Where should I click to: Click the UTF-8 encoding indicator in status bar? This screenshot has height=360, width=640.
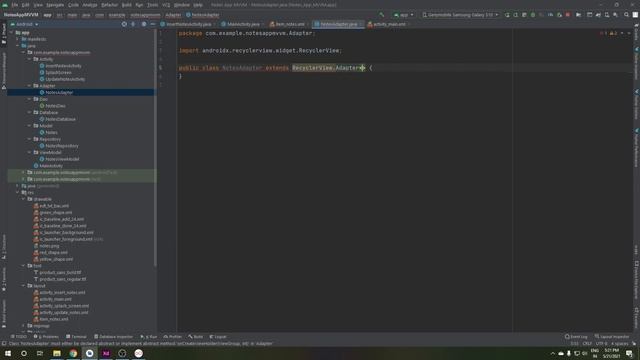(x=602, y=344)
